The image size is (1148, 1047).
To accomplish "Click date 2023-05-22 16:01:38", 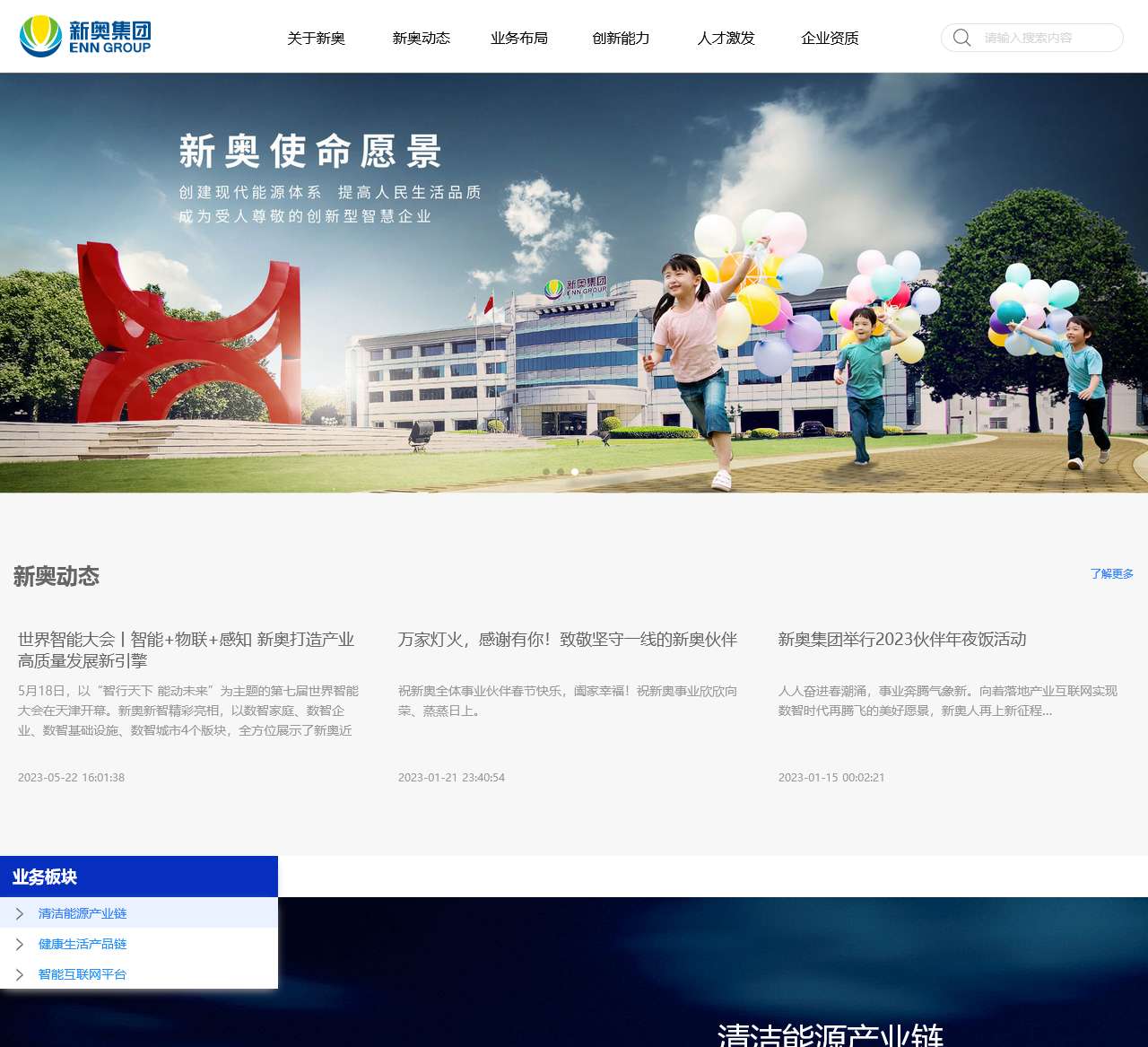I will click(x=71, y=777).
